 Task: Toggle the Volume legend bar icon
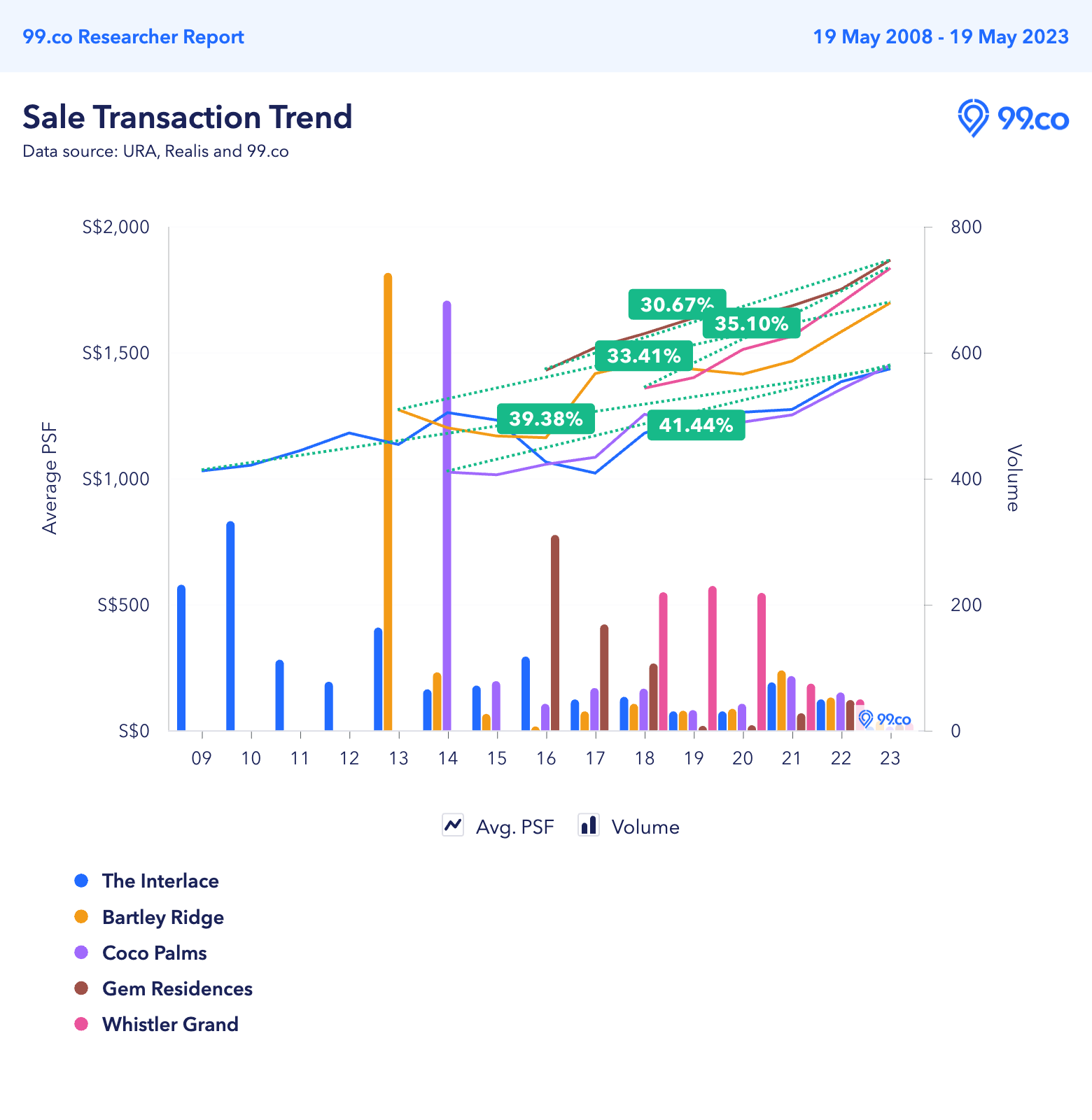pos(589,825)
